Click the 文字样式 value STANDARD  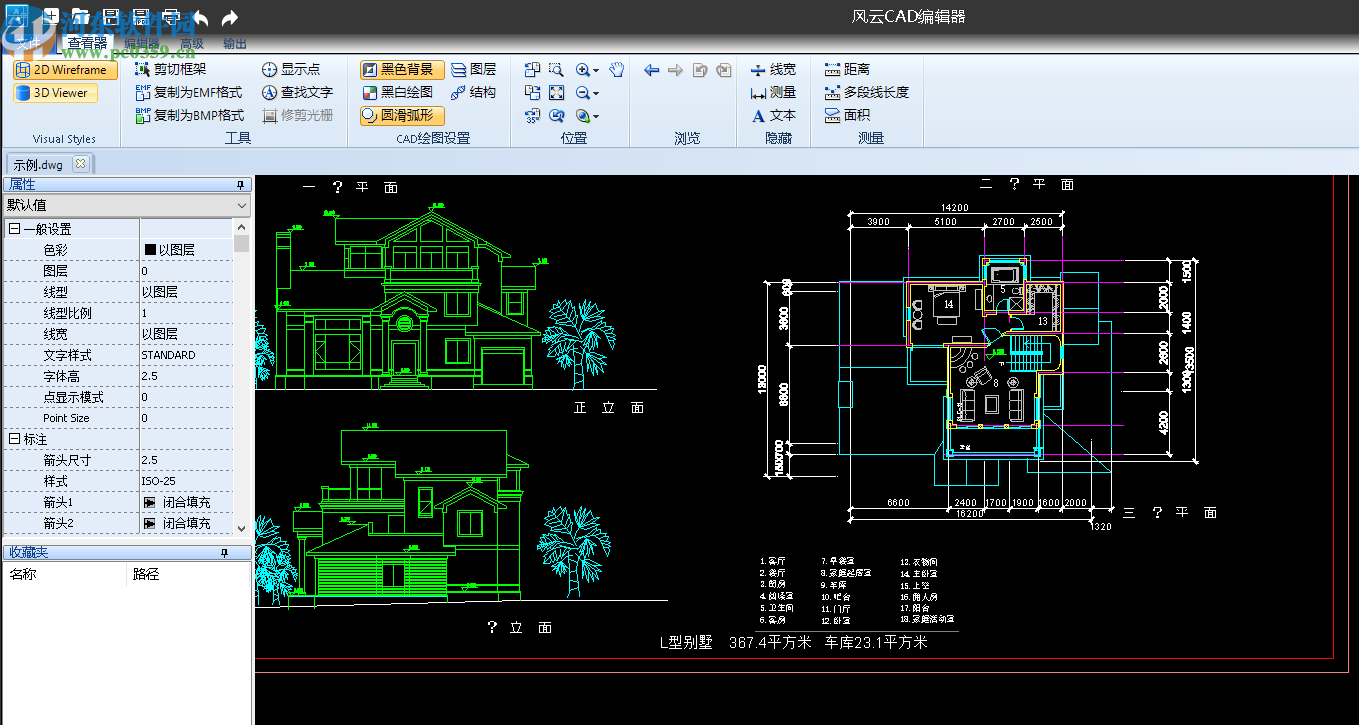click(186, 355)
